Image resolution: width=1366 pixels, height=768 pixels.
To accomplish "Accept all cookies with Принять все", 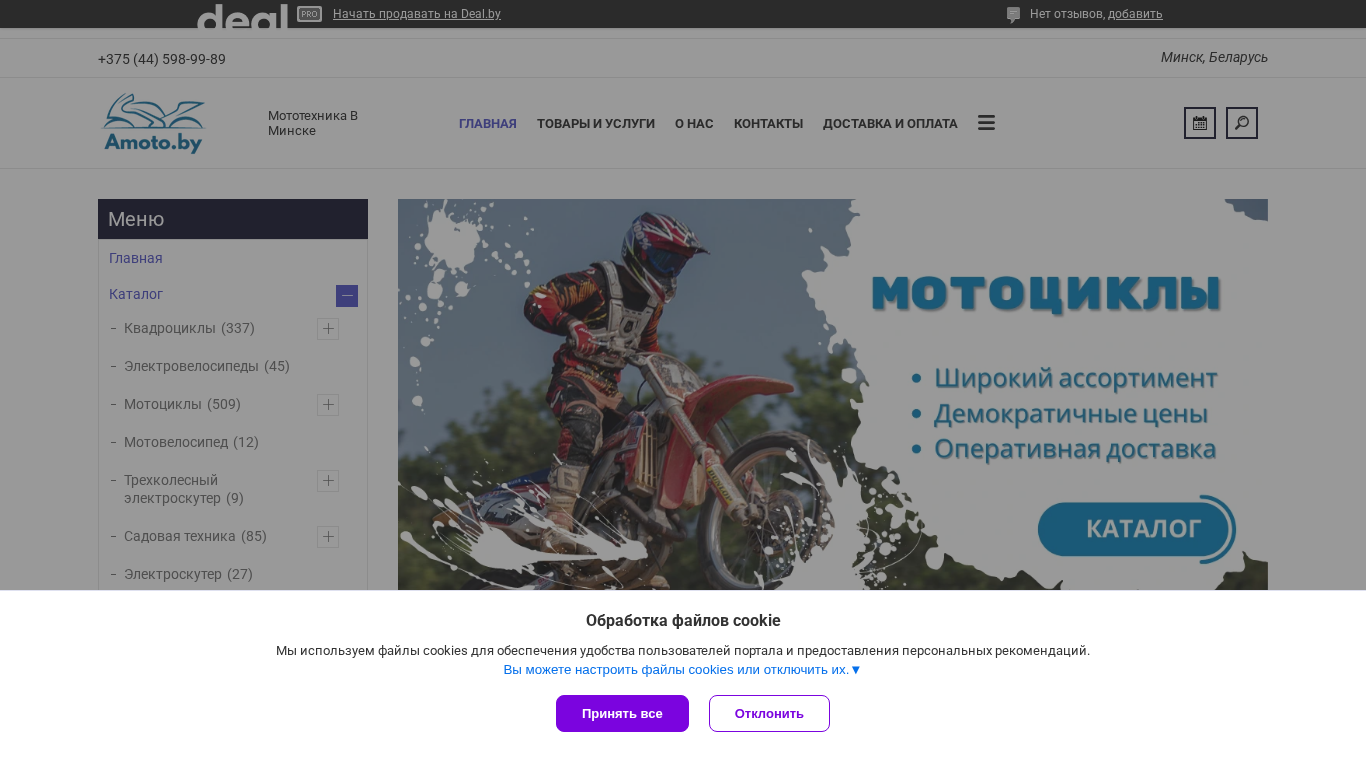I will 622,713.
